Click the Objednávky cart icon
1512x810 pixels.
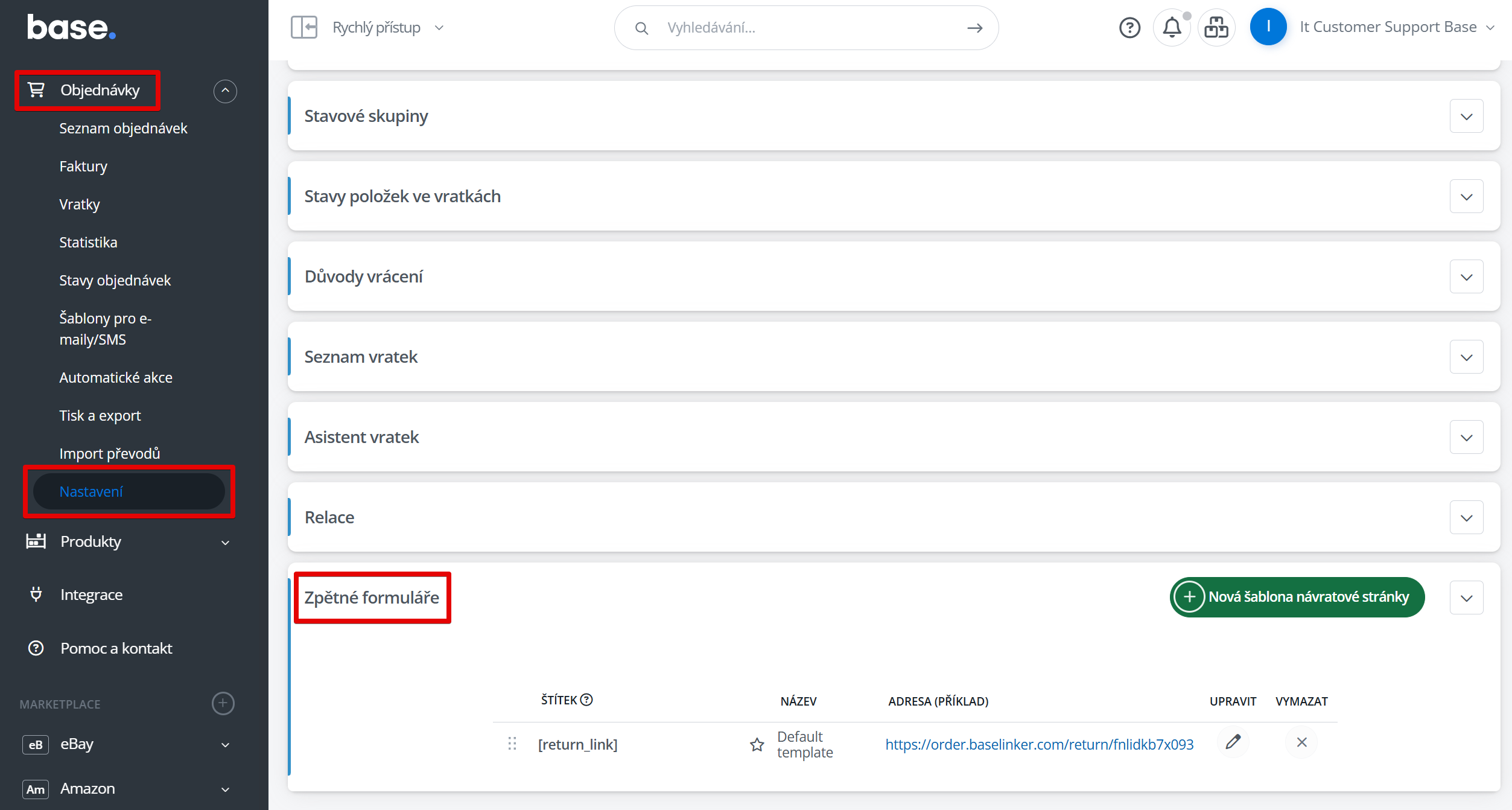(36, 90)
